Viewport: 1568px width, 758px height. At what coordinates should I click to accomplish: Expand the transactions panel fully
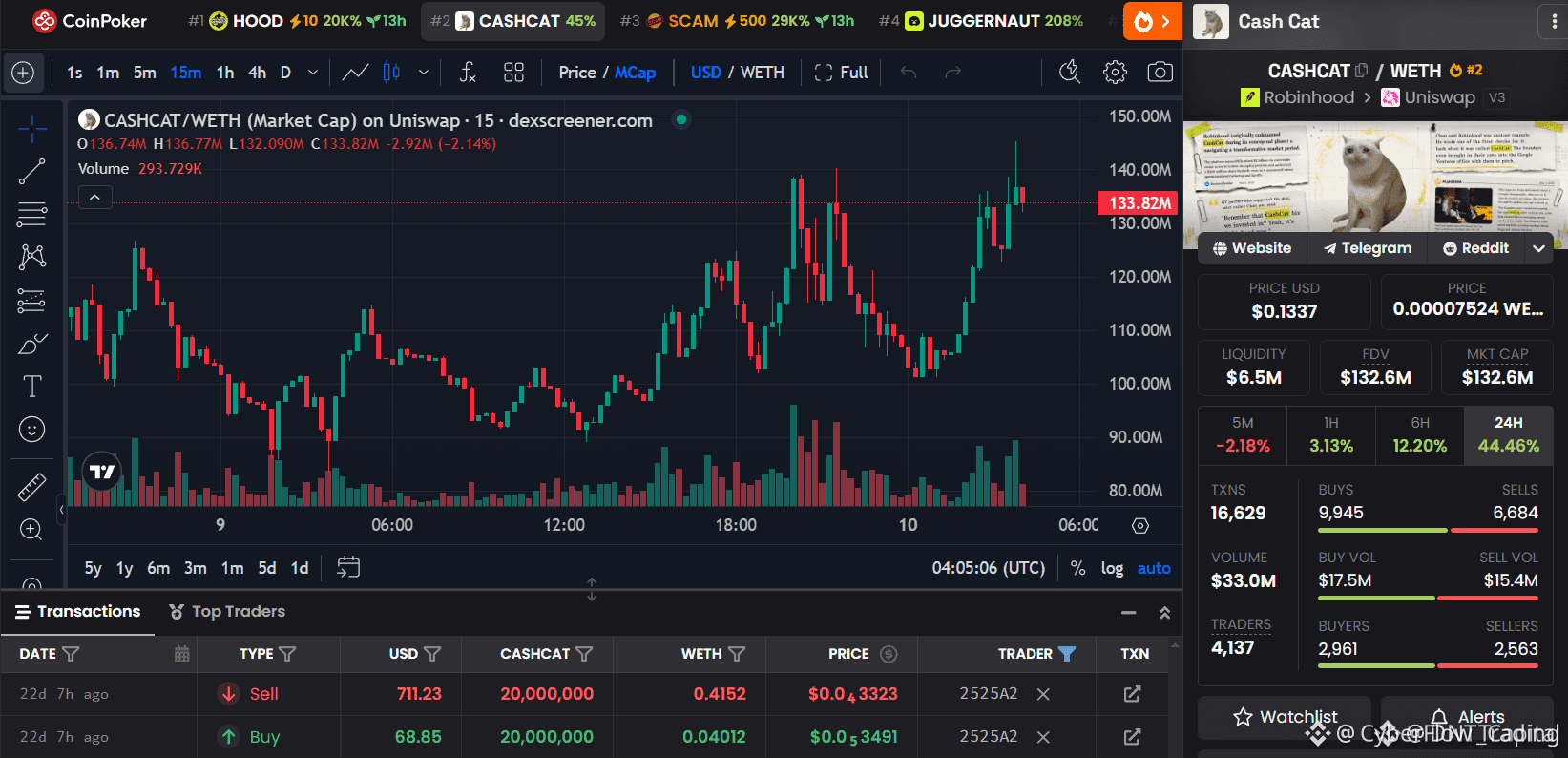click(1164, 613)
